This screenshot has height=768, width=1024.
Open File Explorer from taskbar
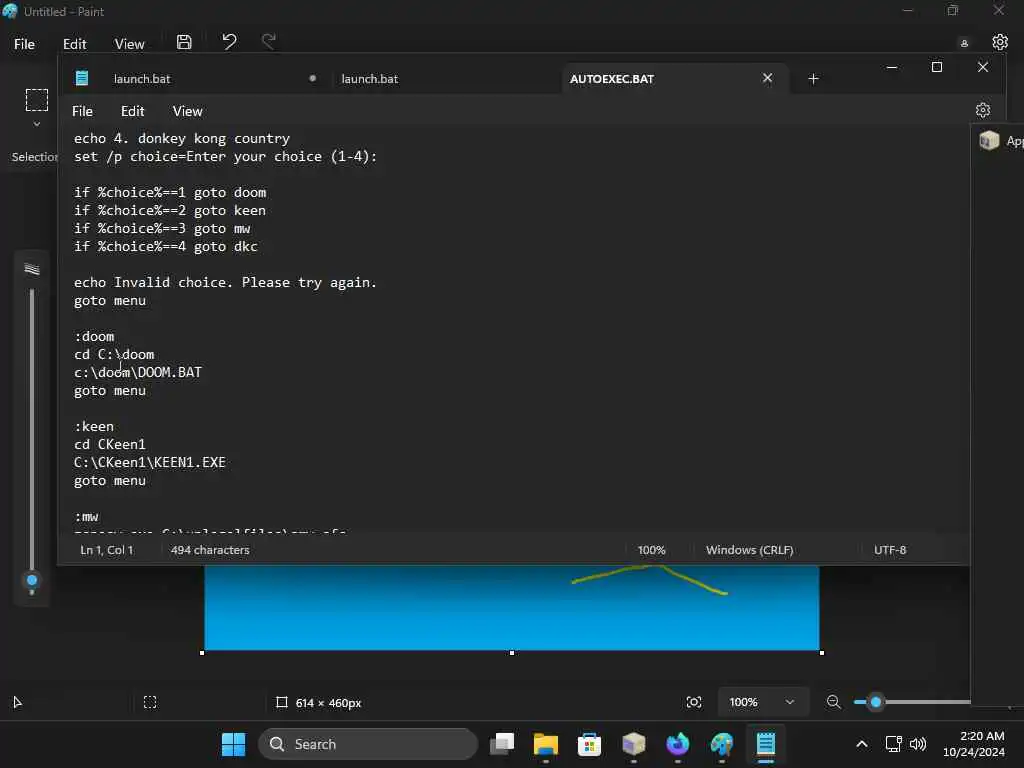545,744
